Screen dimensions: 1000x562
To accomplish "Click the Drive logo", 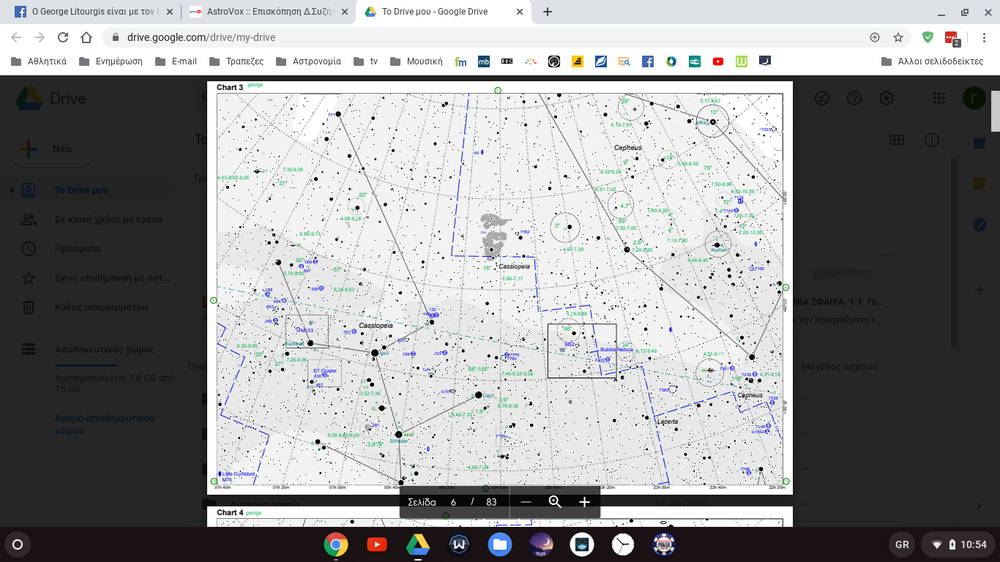I will [x=51, y=98].
